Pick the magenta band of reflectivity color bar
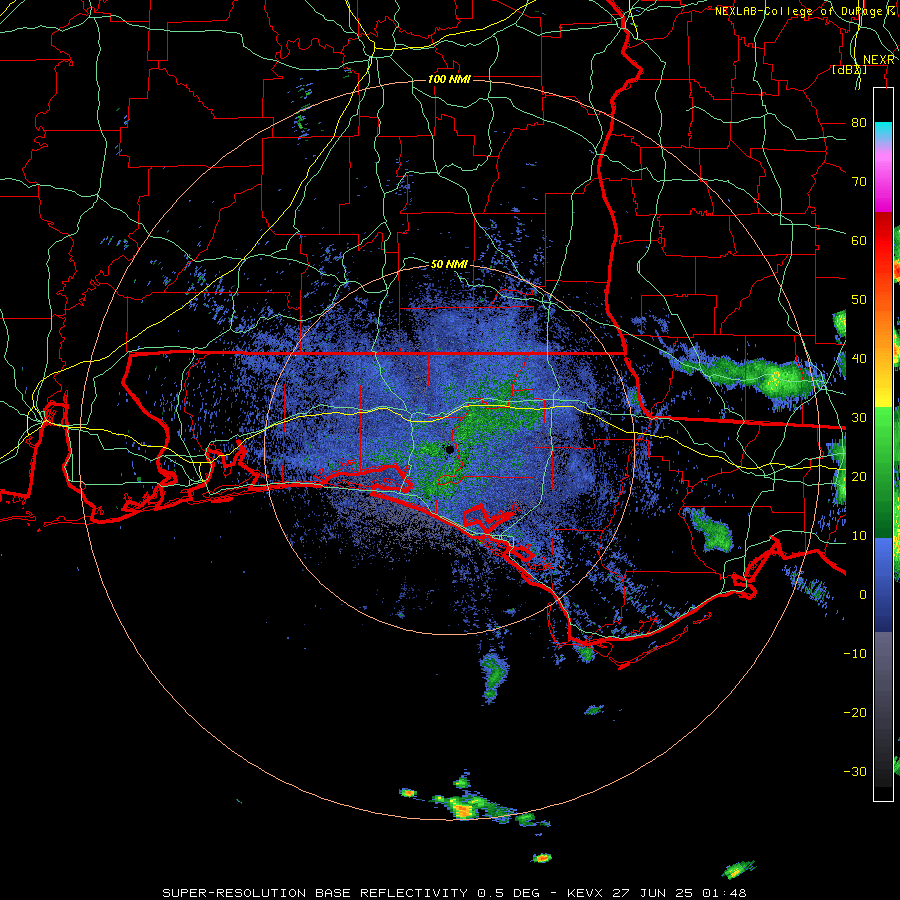Screen dimensions: 900x900 tap(883, 184)
